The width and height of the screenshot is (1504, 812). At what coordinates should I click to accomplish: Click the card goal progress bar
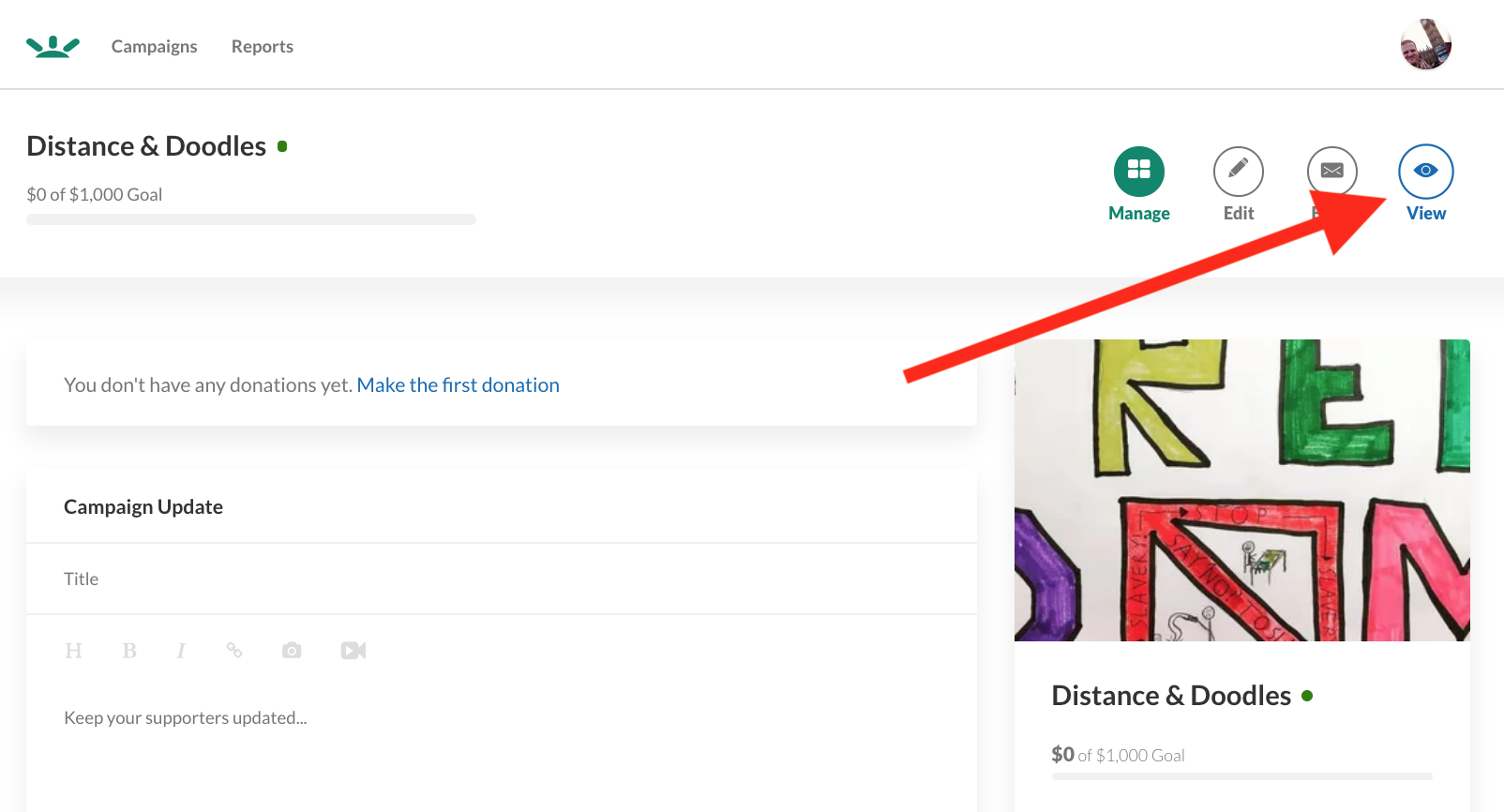tap(1242, 776)
